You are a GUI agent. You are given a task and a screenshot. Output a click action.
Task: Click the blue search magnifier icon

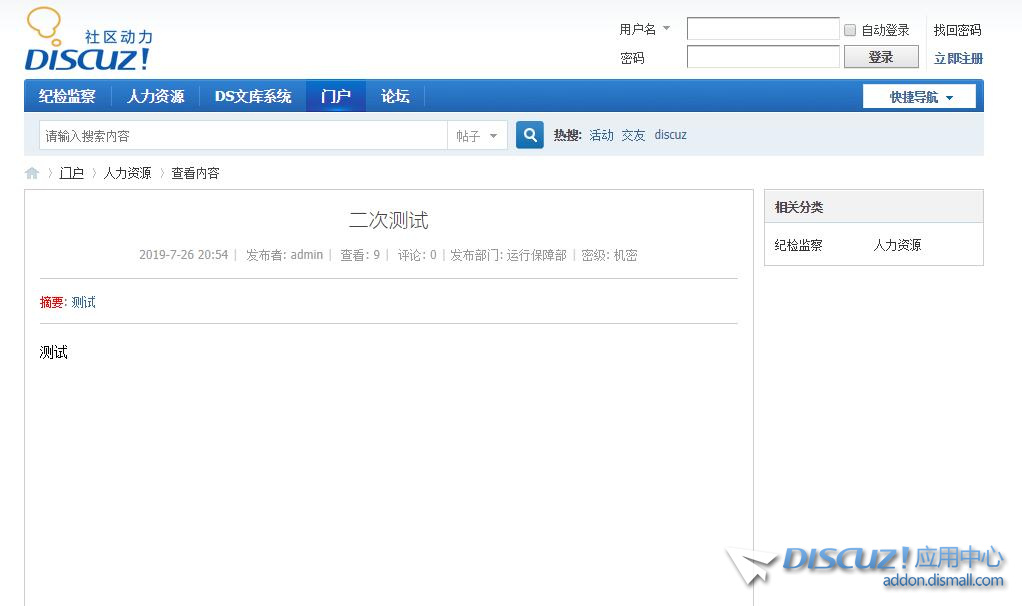click(x=530, y=135)
